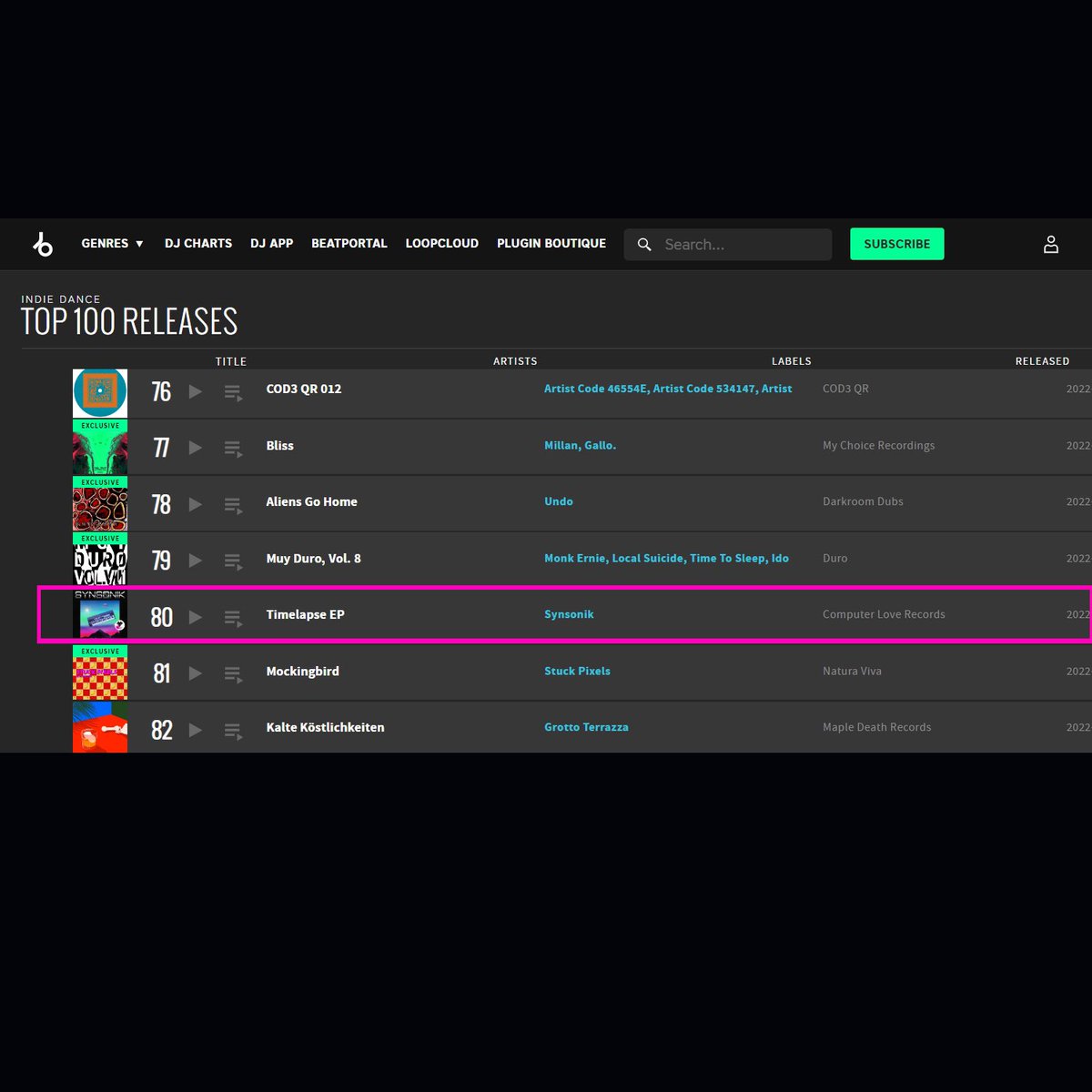Open label My Choice Recordings

[x=878, y=445]
